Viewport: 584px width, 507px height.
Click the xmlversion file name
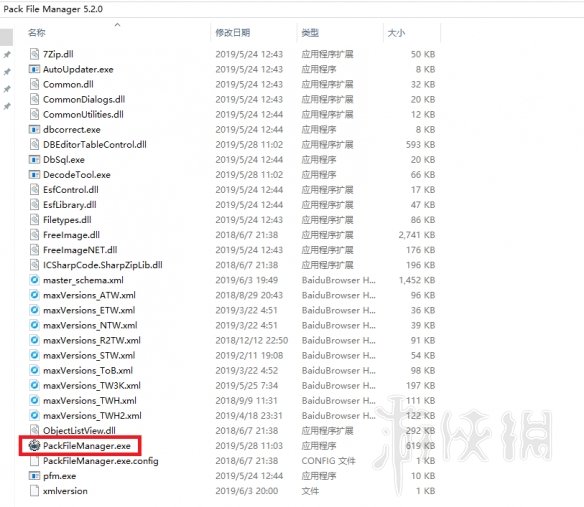tap(65, 491)
